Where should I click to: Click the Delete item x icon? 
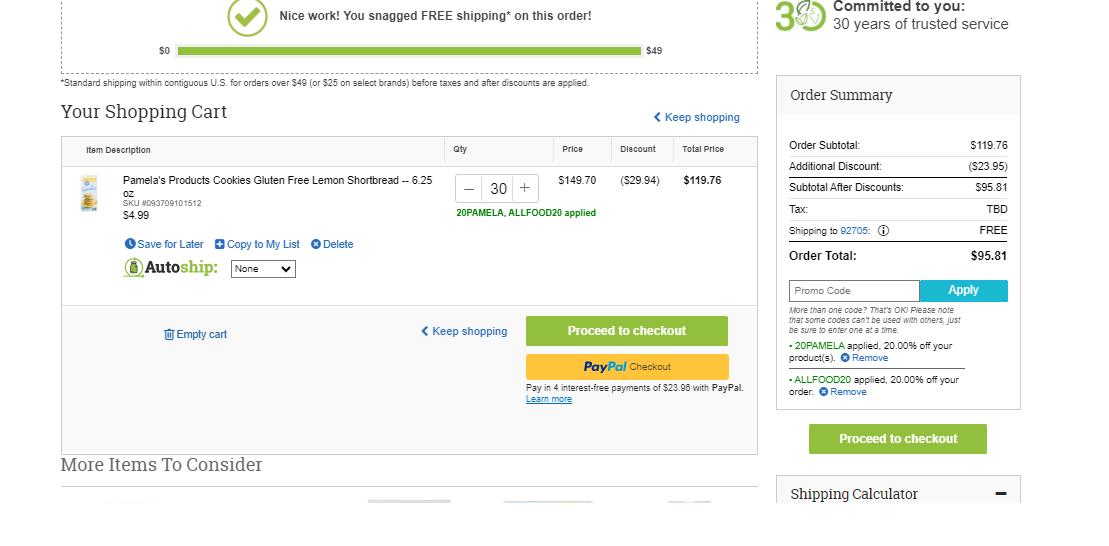pos(315,244)
